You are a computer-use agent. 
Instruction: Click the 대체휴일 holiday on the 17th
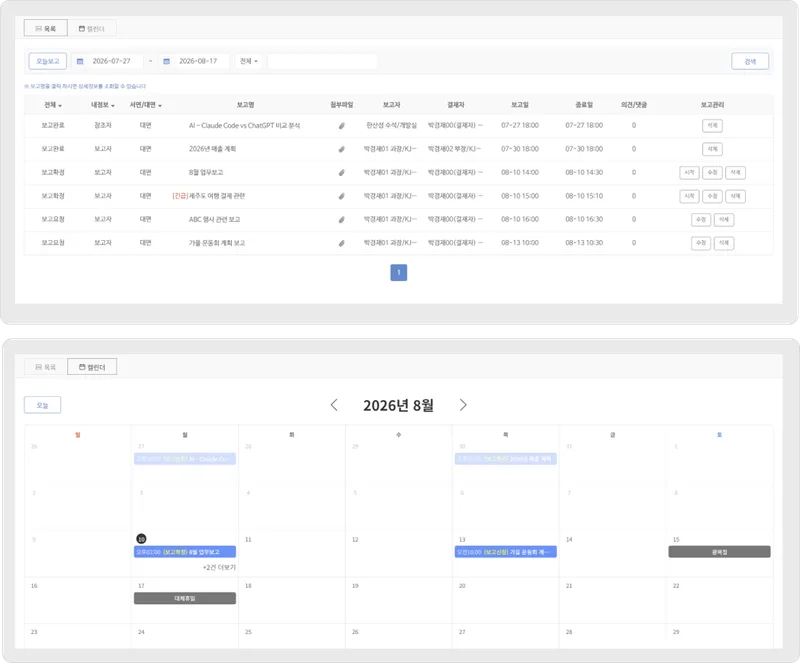click(x=185, y=598)
